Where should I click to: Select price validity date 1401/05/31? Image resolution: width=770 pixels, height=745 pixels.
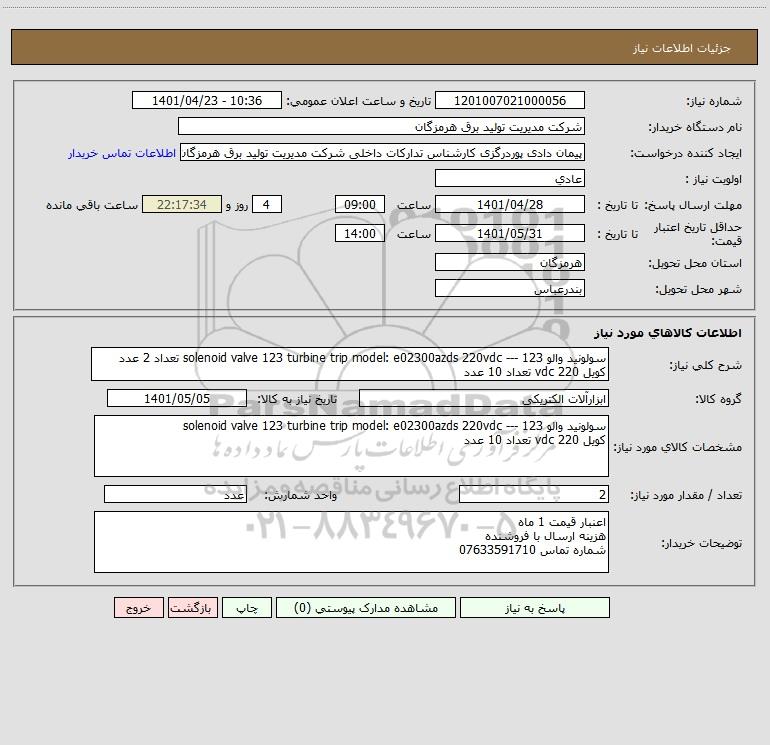click(x=510, y=233)
